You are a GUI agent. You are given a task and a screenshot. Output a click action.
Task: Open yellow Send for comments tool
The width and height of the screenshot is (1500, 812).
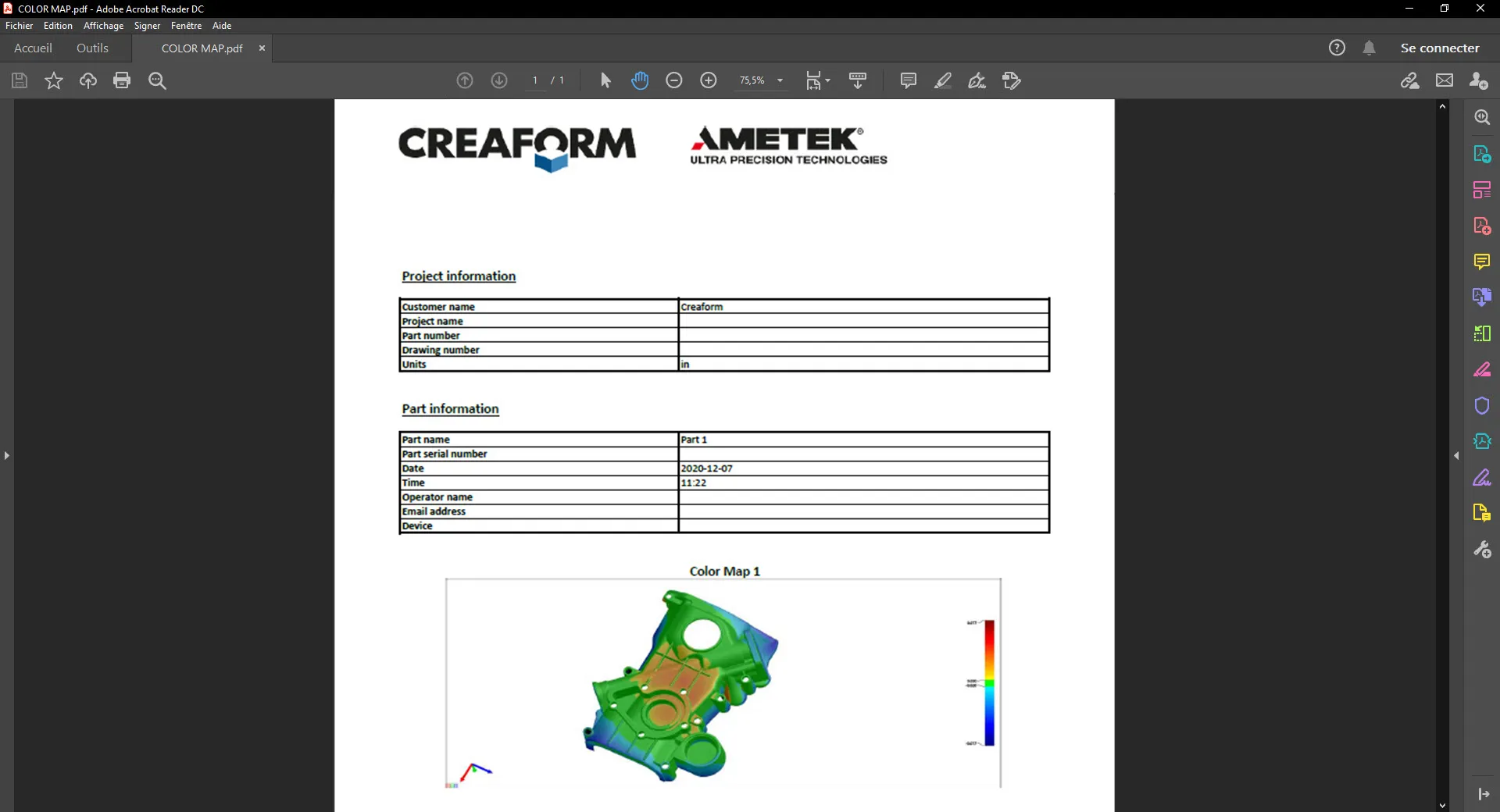pos(1482,513)
